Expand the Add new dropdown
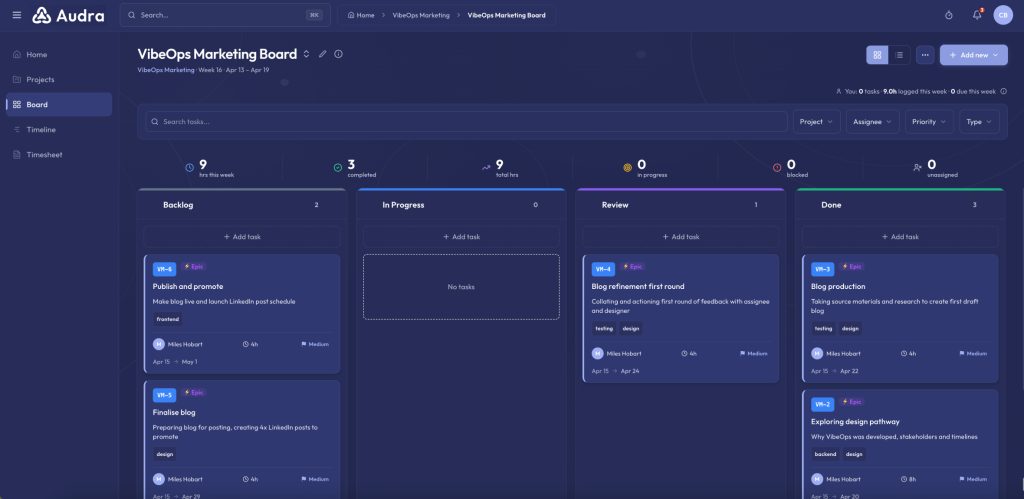1024x499 pixels. pos(974,55)
